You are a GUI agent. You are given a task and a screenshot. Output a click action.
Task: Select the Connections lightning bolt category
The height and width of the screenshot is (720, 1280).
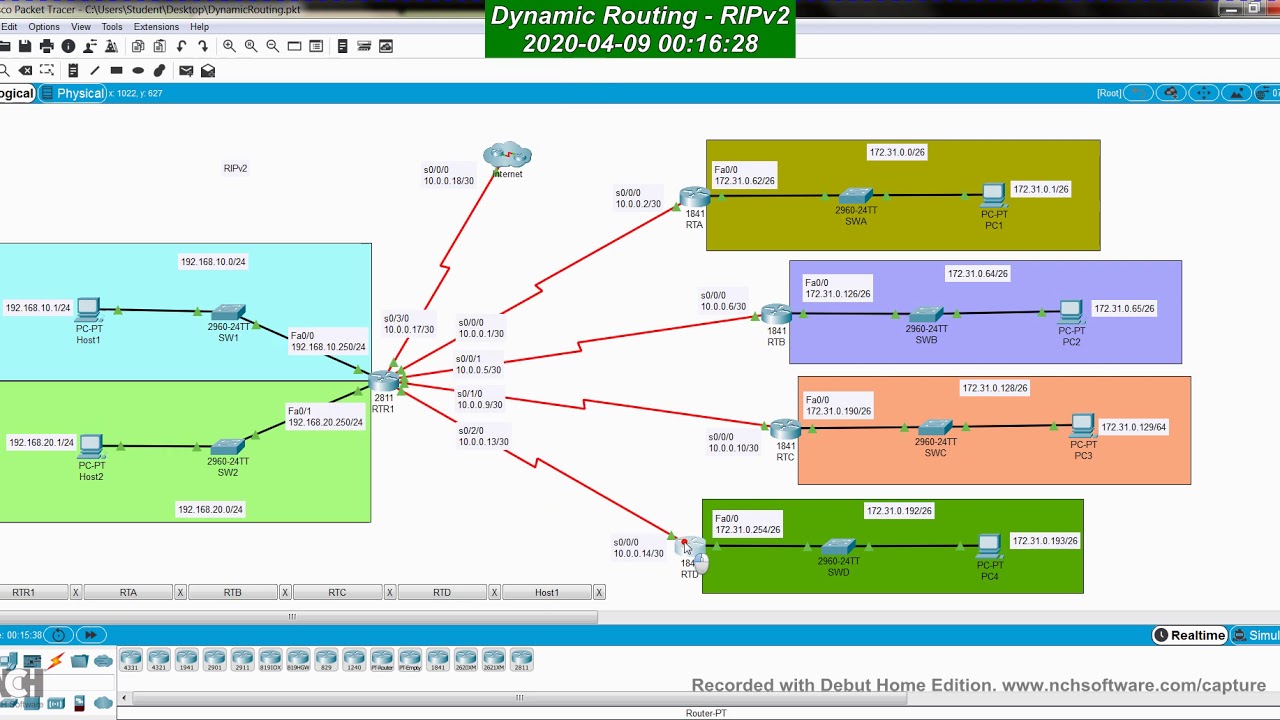pyautogui.click(x=56, y=661)
